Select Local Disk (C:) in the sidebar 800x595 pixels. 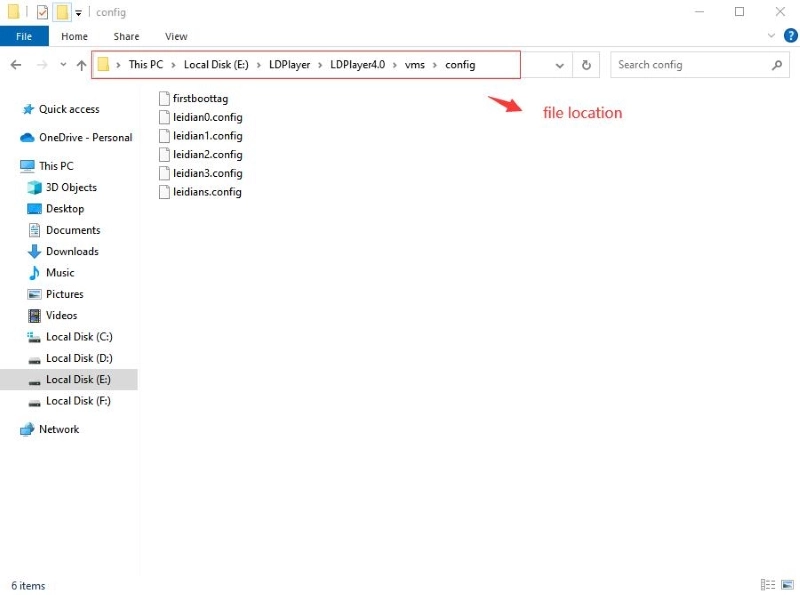(78, 337)
